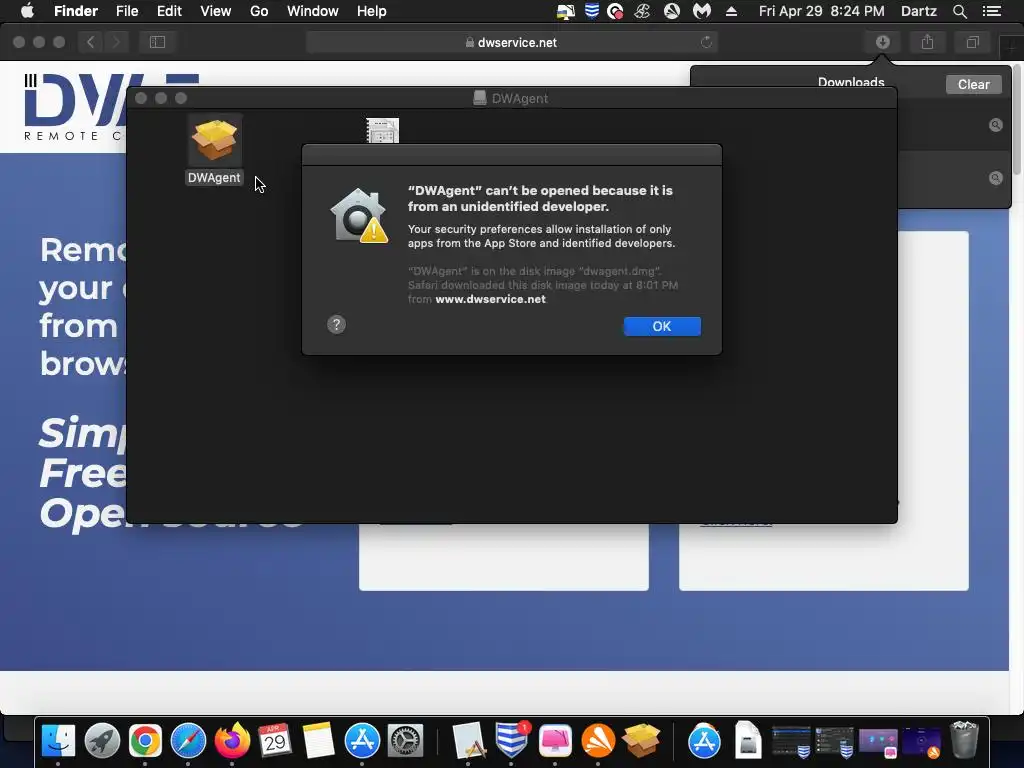
Task: Open Calendar from the Dock
Action: [x=275, y=741]
